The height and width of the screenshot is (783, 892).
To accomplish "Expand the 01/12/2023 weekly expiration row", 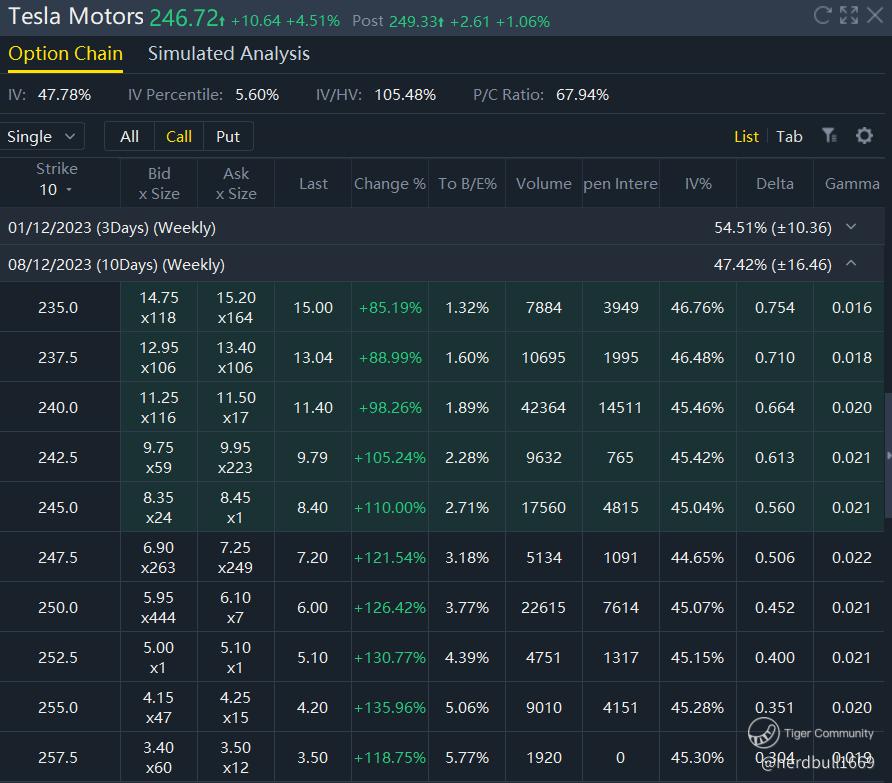I will click(851, 227).
